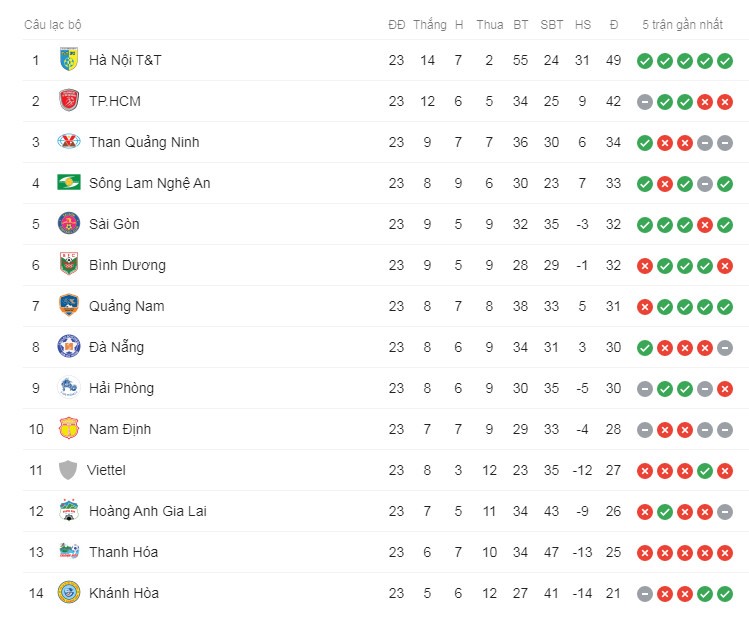This screenshot has width=749, height=637.
Task: Click Sông Lam Nghệ An green flag logo
Action: 69,182
